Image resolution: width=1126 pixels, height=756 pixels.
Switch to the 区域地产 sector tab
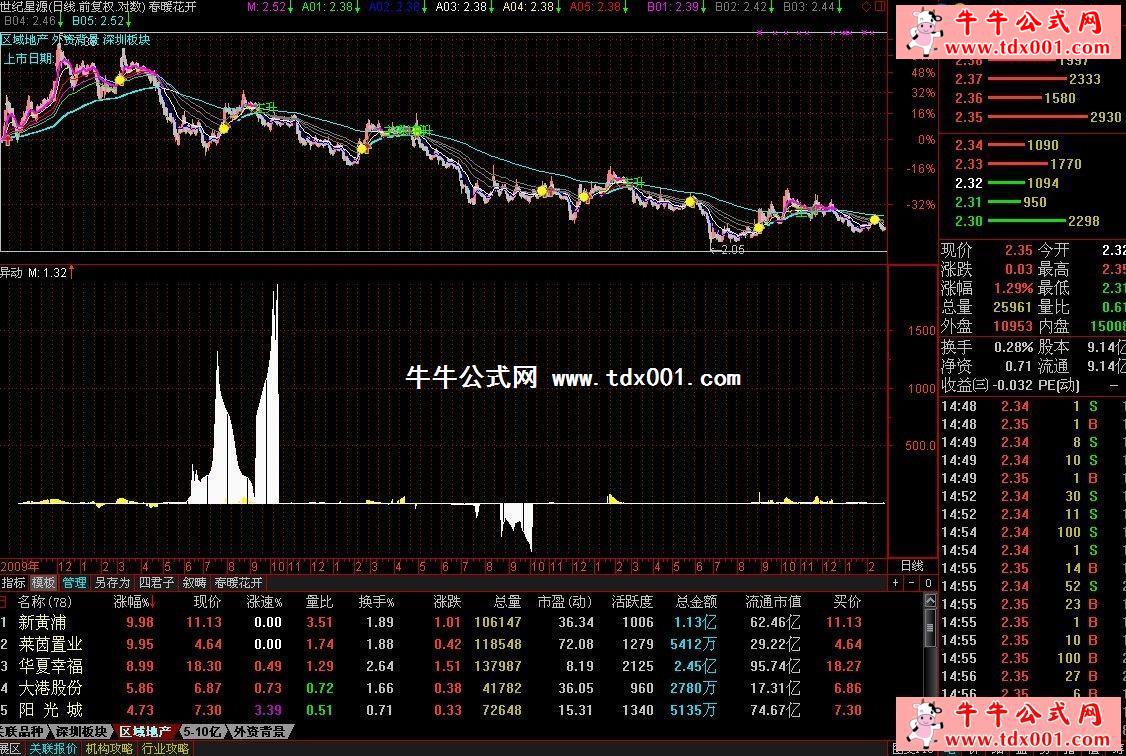click(x=144, y=732)
